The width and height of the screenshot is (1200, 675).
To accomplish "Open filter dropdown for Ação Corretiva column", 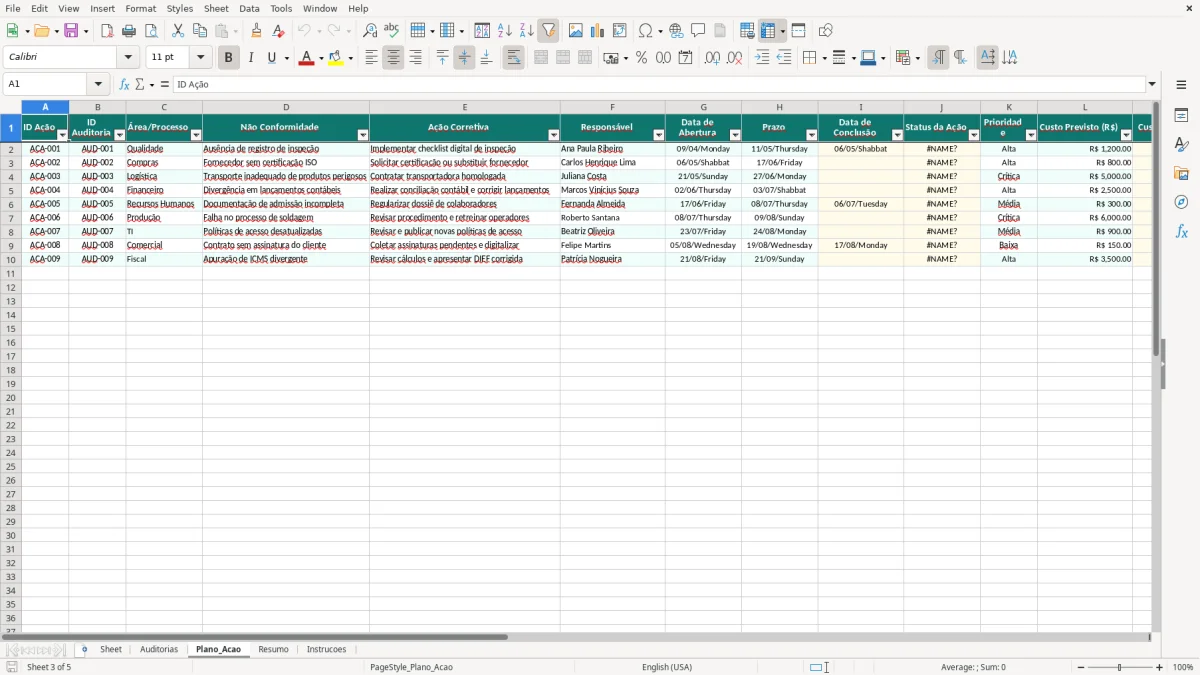I will pos(554,135).
